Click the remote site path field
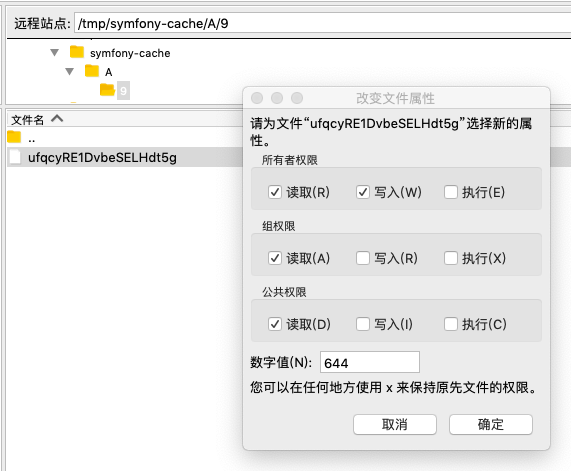This screenshot has width=571, height=471. pos(322,23)
